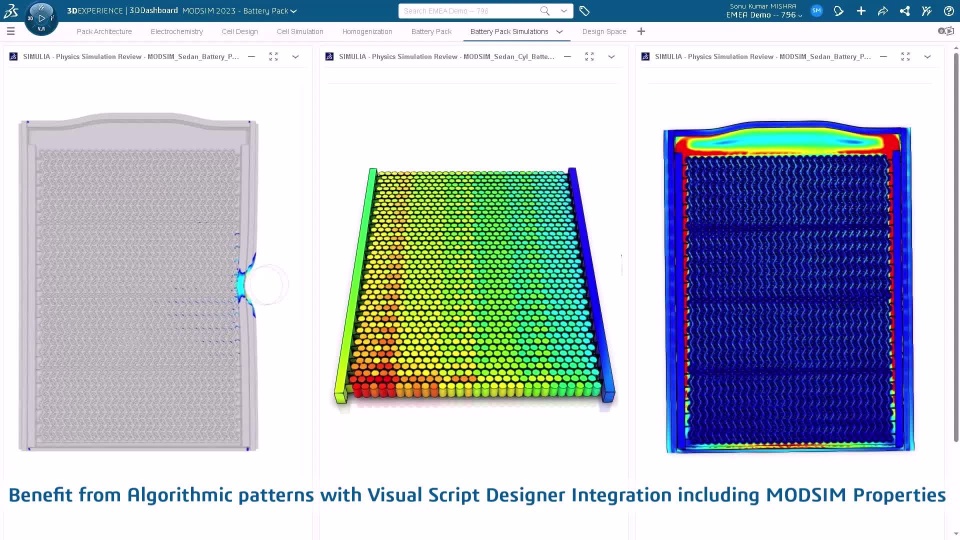The width and height of the screenshot is (960, 540).
Task: Switch to Design Space tab
Action: tap(604, 31)
